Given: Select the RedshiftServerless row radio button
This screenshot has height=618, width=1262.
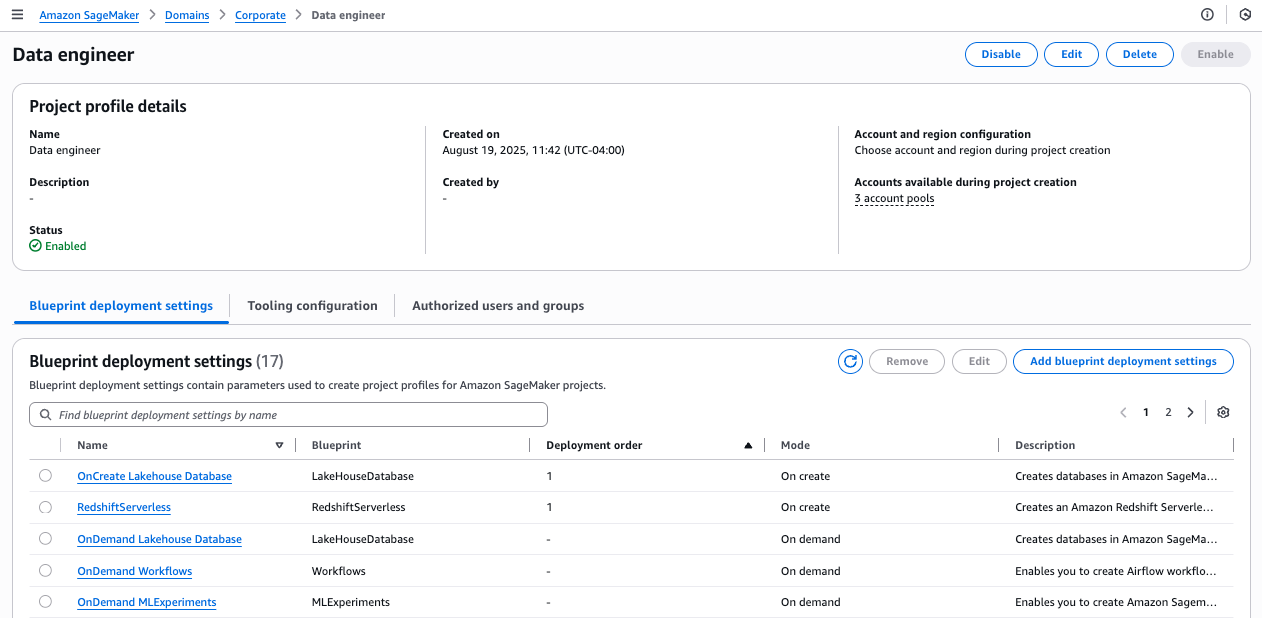Looking at the screenshot, I should 45,508.
